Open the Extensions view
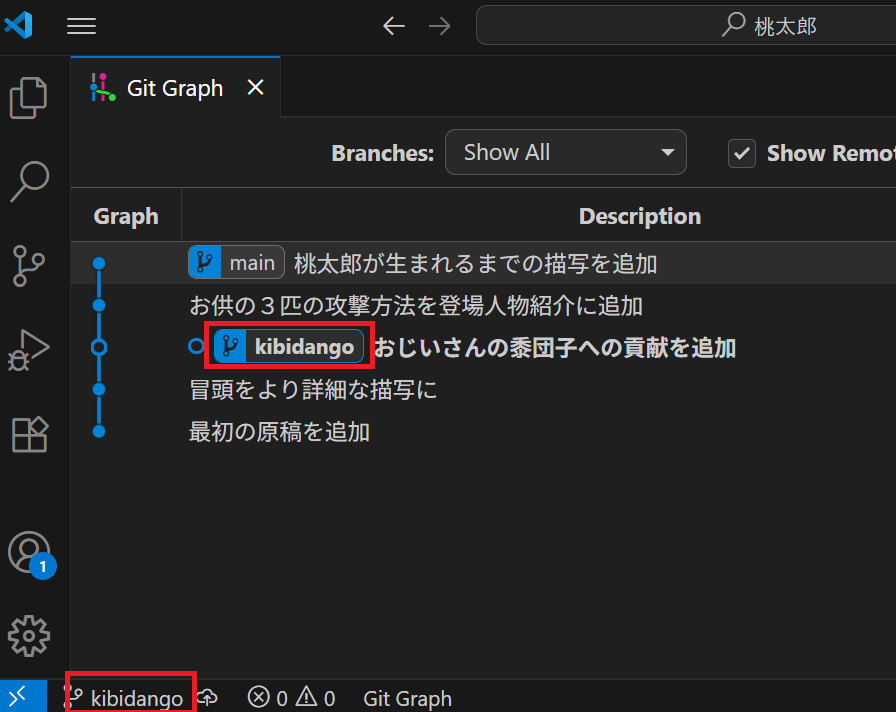The width and height of the screenshot is (896, 712). tap(29, 434)
